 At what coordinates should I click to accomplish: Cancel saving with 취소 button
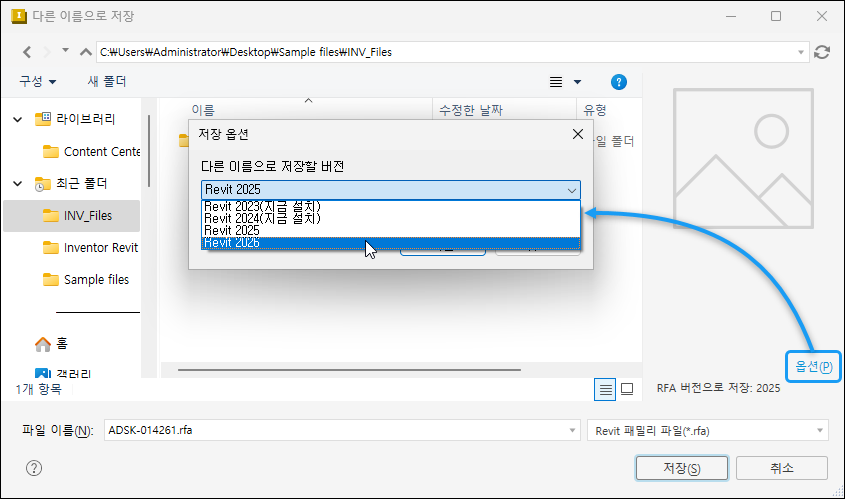tap(781, 468)
